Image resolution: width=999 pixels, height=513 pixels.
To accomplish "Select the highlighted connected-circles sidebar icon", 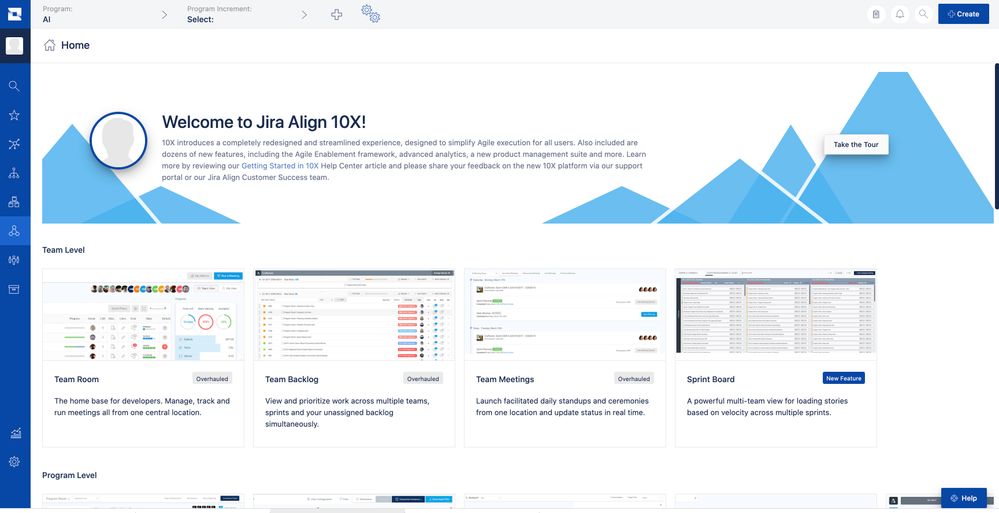I will pos(14,231).
